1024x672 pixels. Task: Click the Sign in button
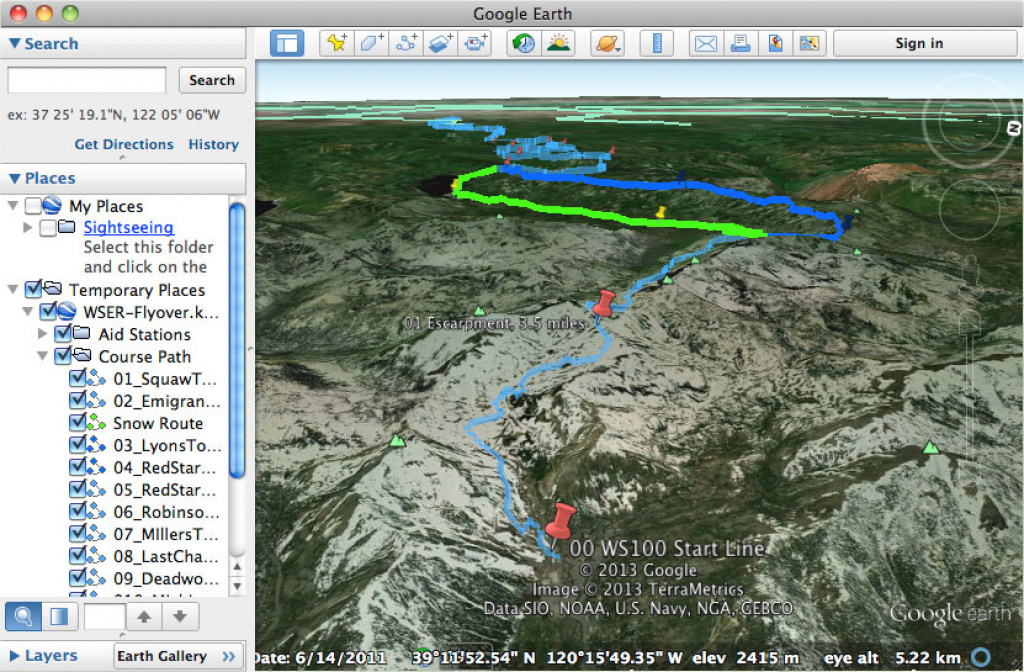click(x=918, y=43)
